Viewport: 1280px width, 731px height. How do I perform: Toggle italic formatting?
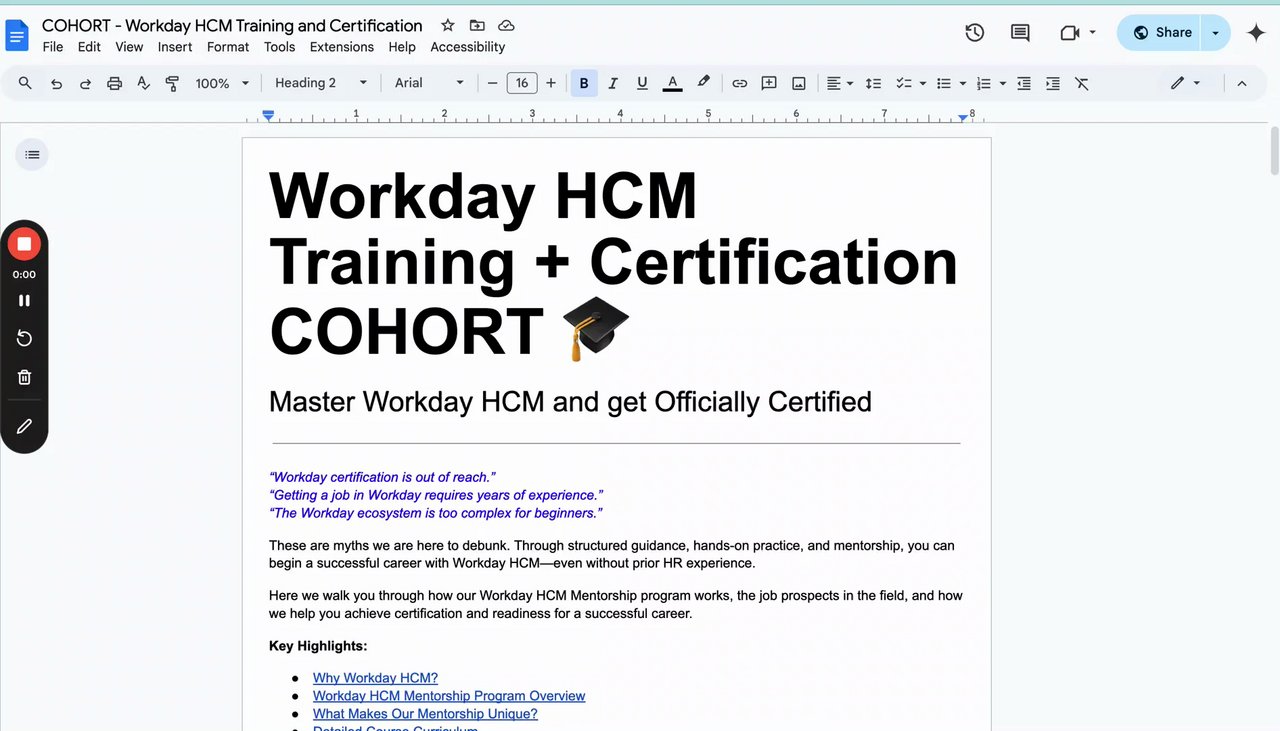pyautogui.click(x=613, y=83)
